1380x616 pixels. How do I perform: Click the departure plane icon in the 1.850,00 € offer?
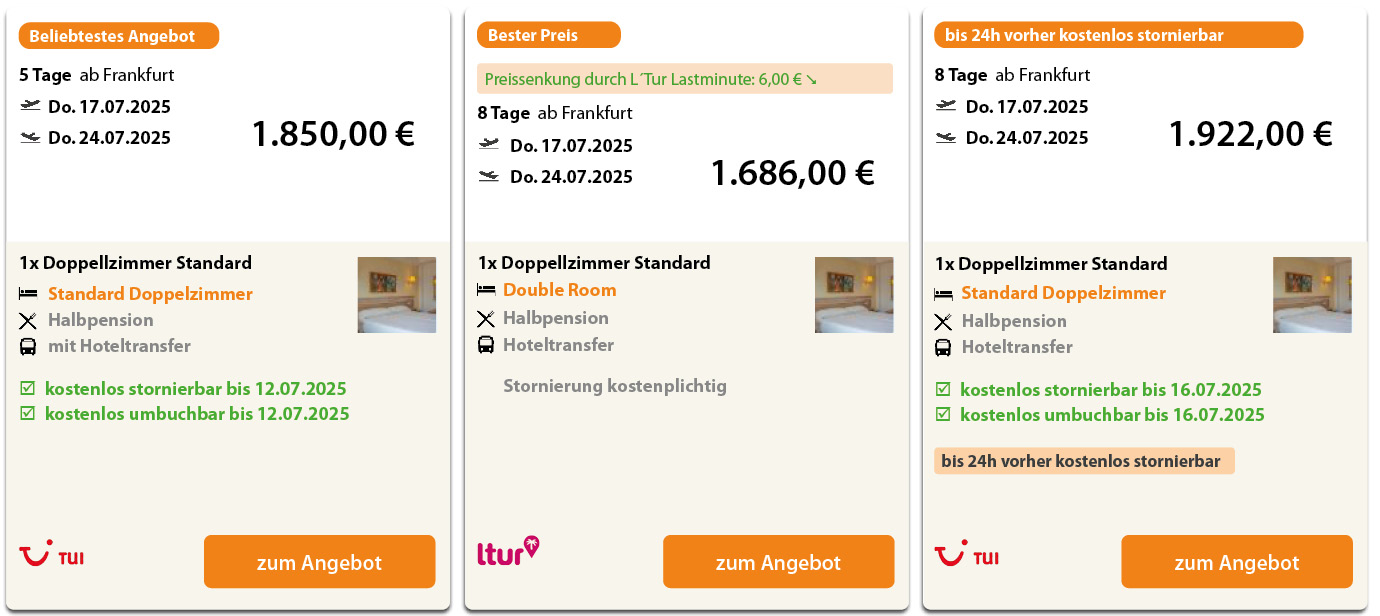pos(30,106)
